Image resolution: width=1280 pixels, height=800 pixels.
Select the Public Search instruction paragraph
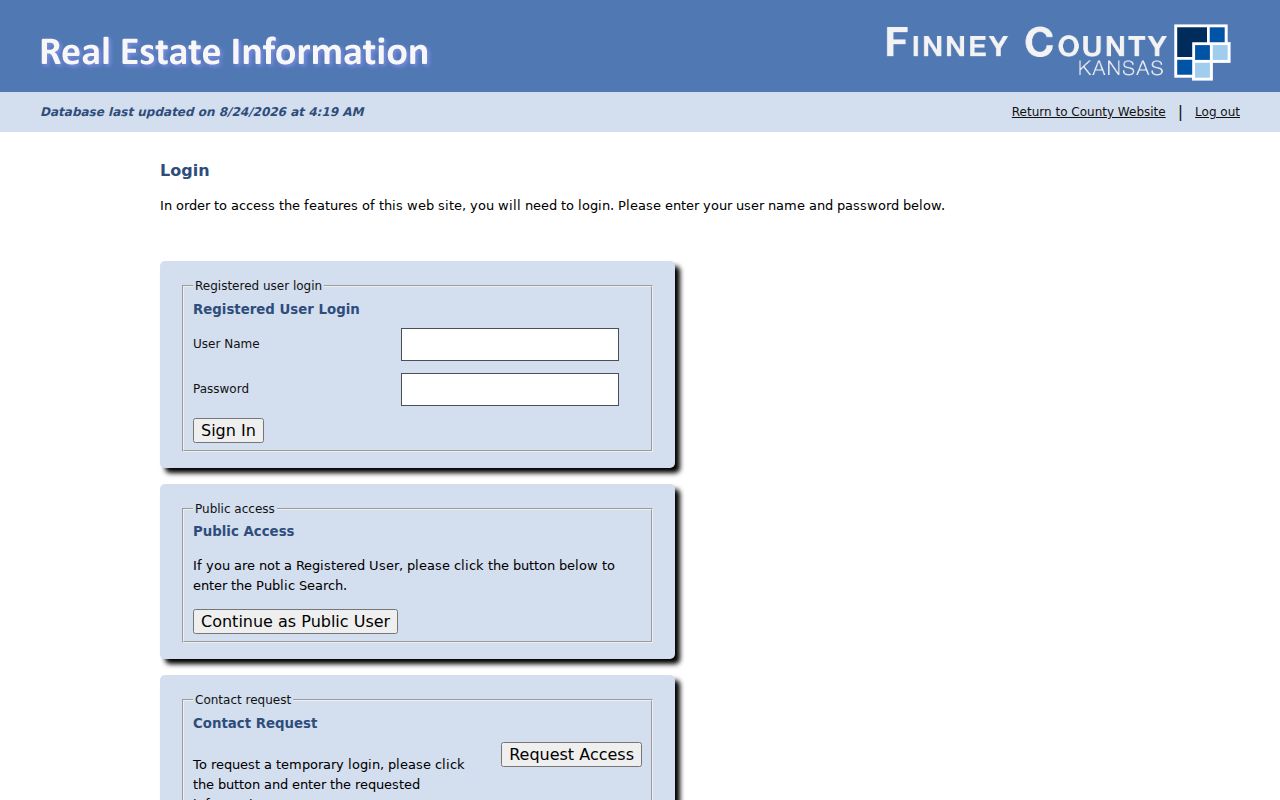(404, 575)
